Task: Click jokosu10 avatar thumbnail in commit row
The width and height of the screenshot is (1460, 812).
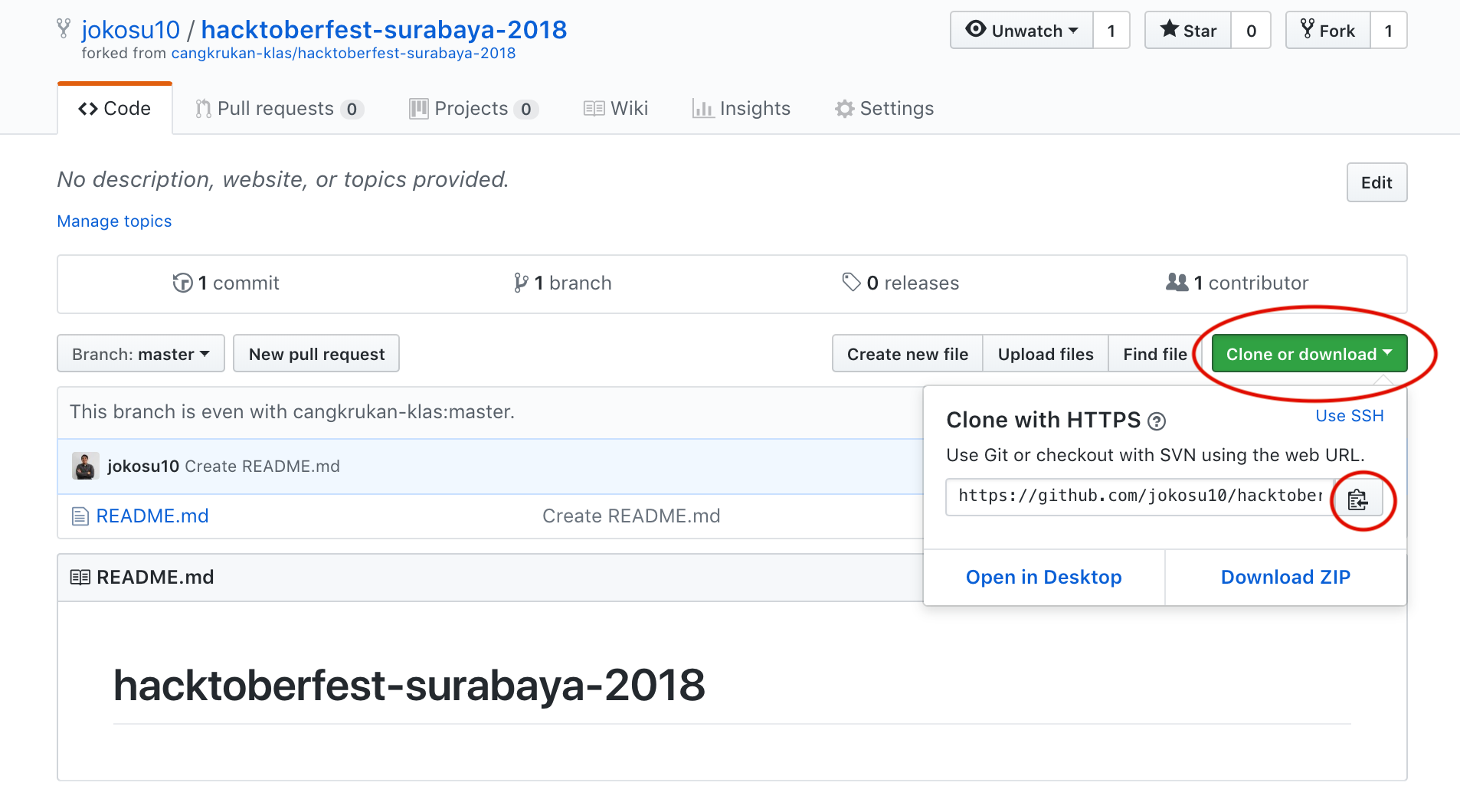Action: [85, 466]
